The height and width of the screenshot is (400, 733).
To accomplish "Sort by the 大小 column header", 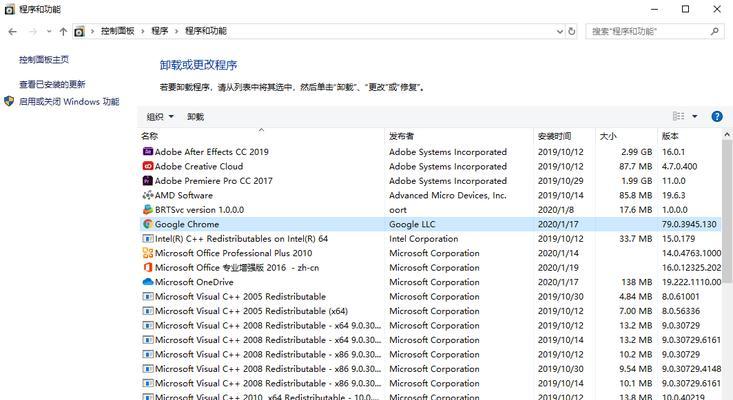I will click(x=626, y=136).
